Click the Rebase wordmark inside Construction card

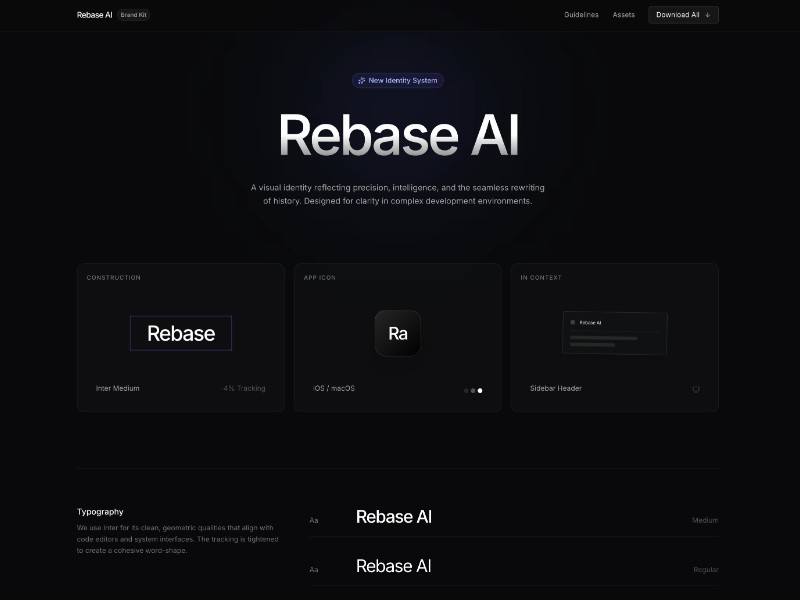tap(180, 332)
